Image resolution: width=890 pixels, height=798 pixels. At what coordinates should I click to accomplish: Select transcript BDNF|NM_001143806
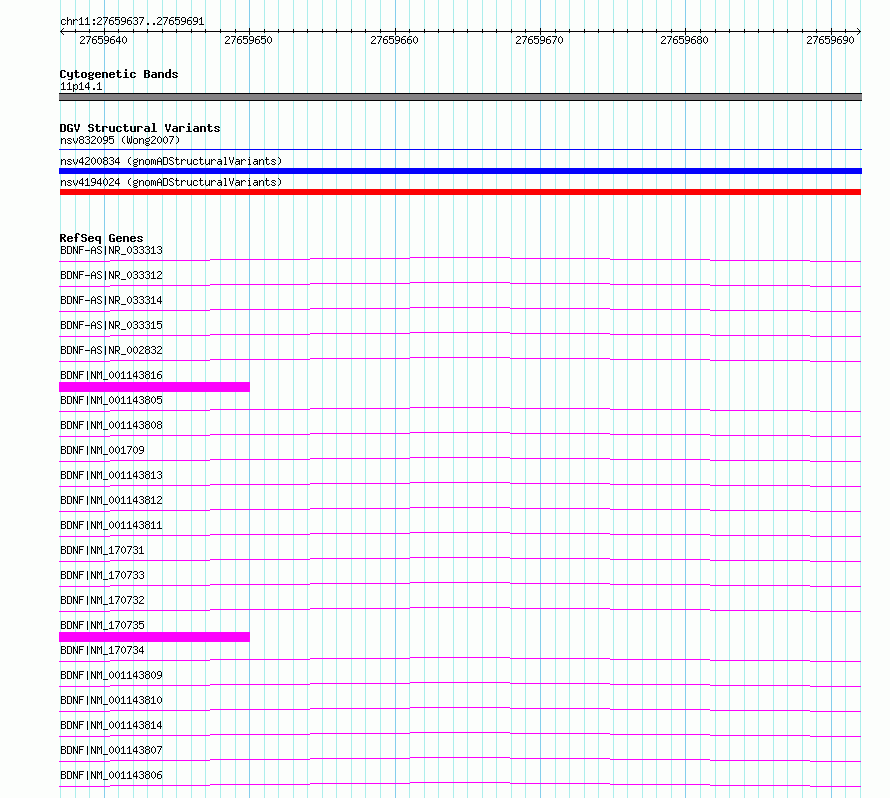point(111,775)
